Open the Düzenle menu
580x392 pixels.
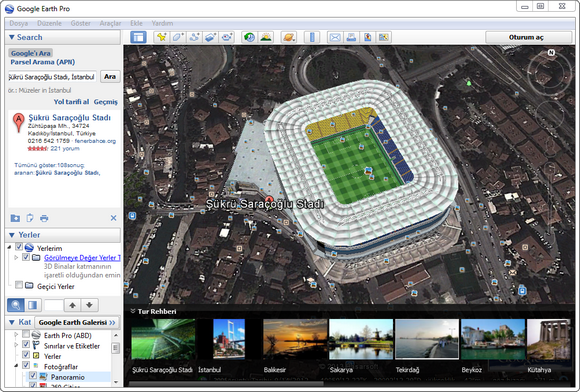pos(49,23)
